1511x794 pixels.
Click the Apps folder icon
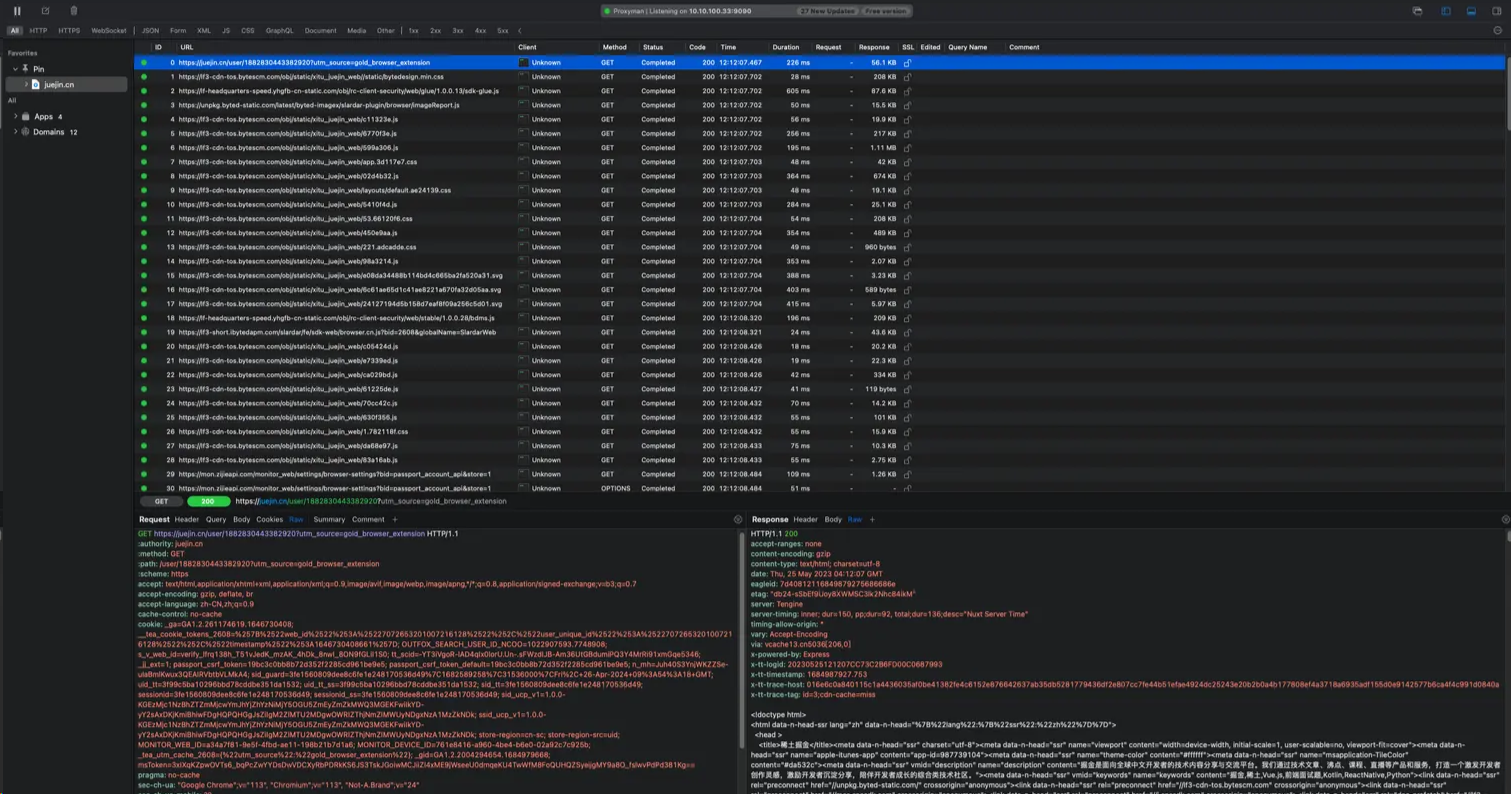(25, 117)
